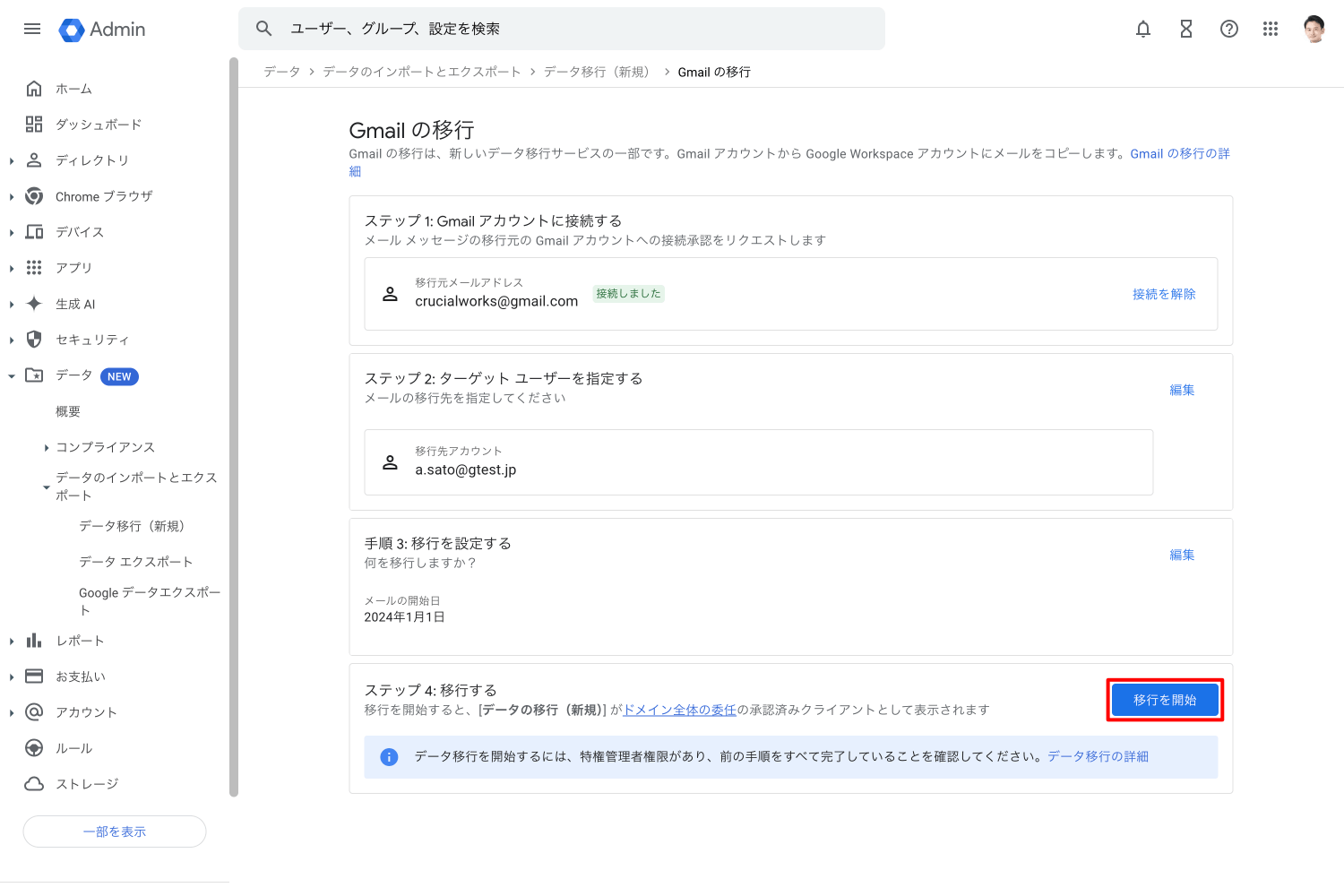The image size is (1344, 896).
Task: Open the Google apps grid
Action: [1271, 29]
